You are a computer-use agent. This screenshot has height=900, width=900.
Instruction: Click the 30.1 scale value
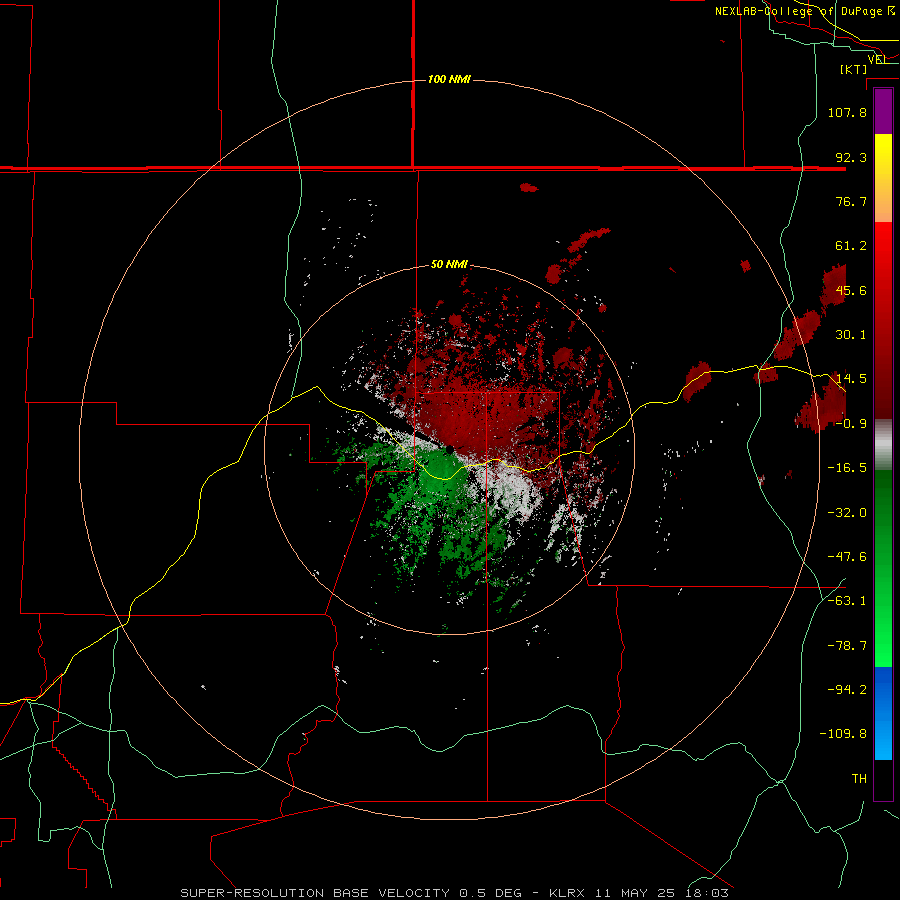point(851,335)
